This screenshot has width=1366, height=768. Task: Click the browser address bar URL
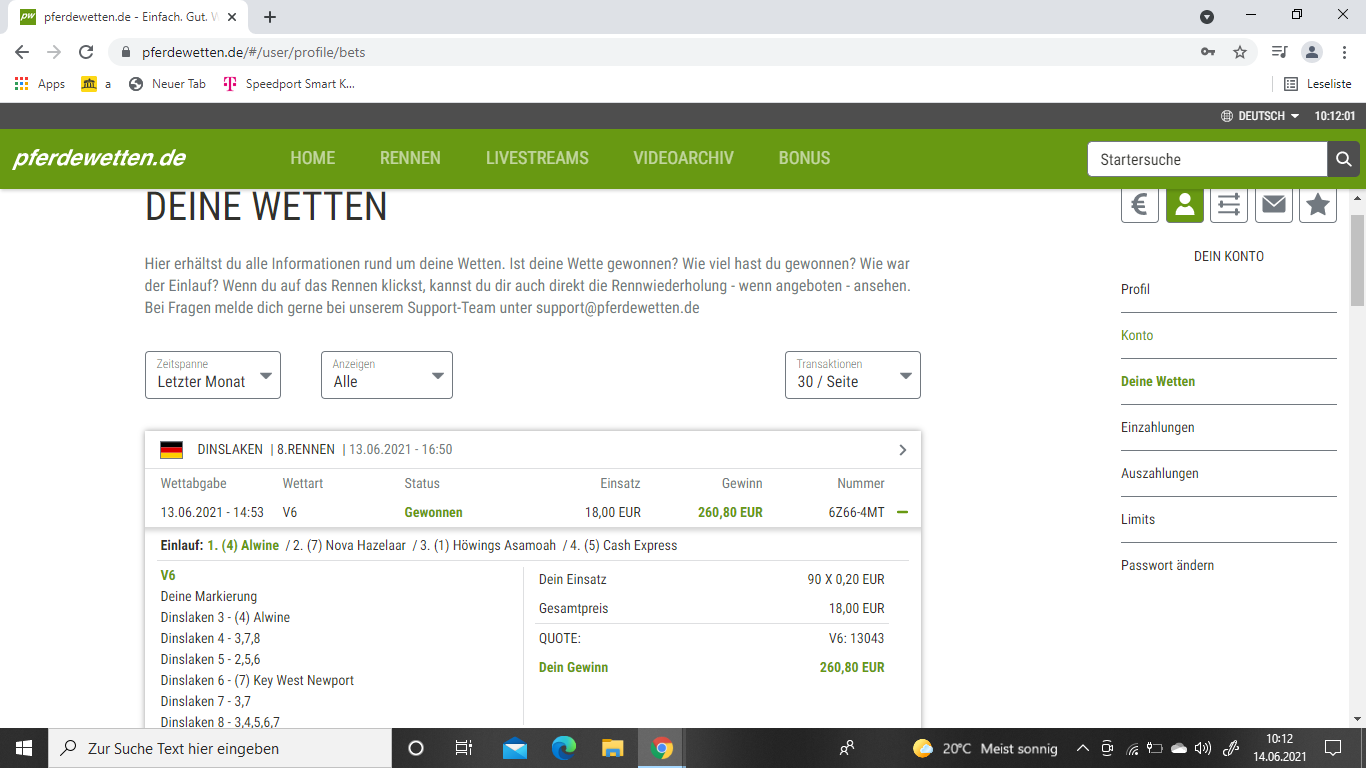pyautogui.click(x=253, y=52)
